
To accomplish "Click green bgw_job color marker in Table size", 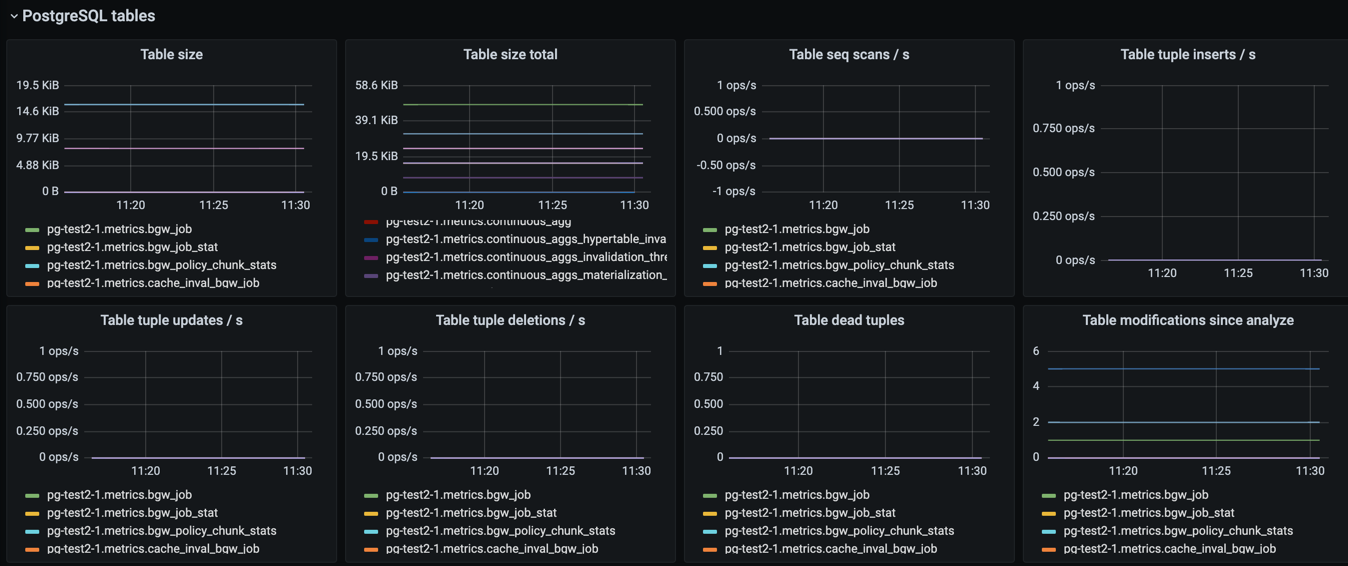I will [32, 230].
